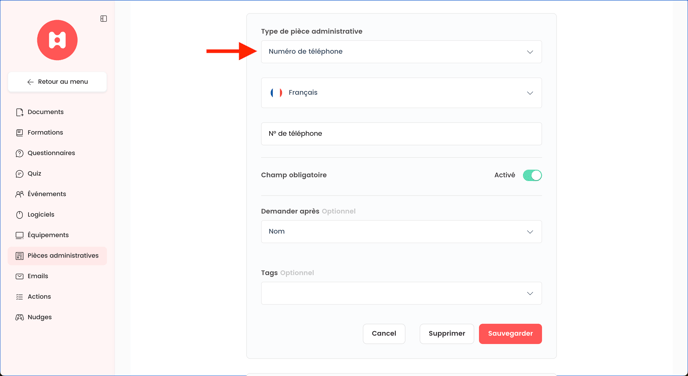
Task: Click the Quiz chat-bubble icon
Action: [x=19, y=174]
